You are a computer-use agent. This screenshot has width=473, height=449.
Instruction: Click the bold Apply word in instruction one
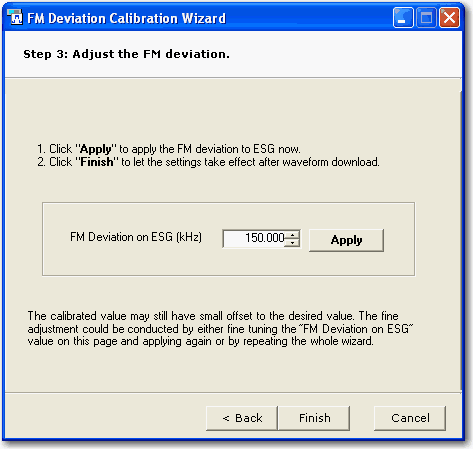[x=96, y=149]
